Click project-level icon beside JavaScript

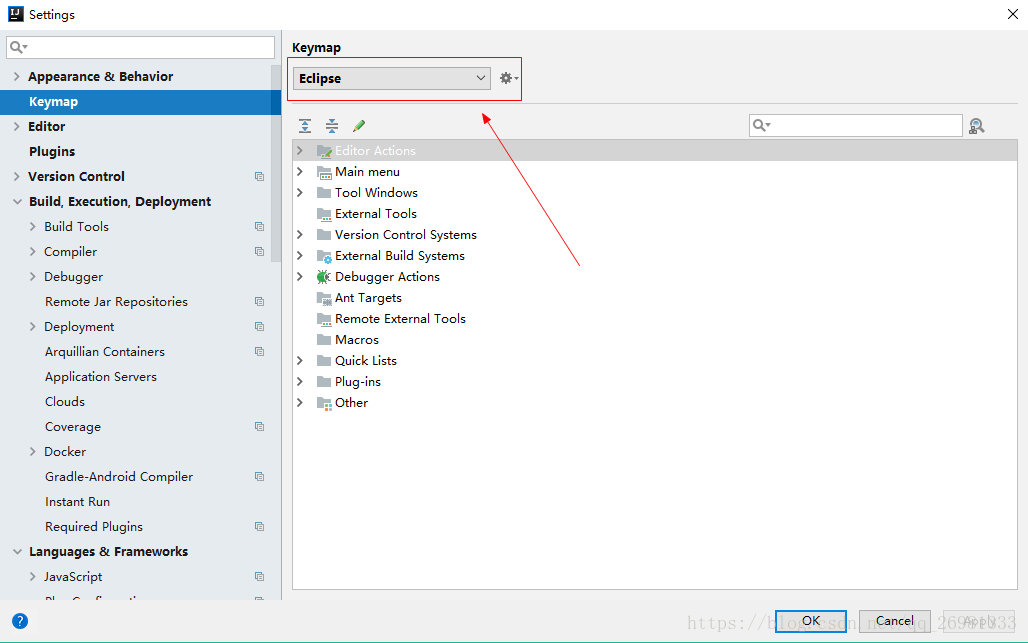260,577
